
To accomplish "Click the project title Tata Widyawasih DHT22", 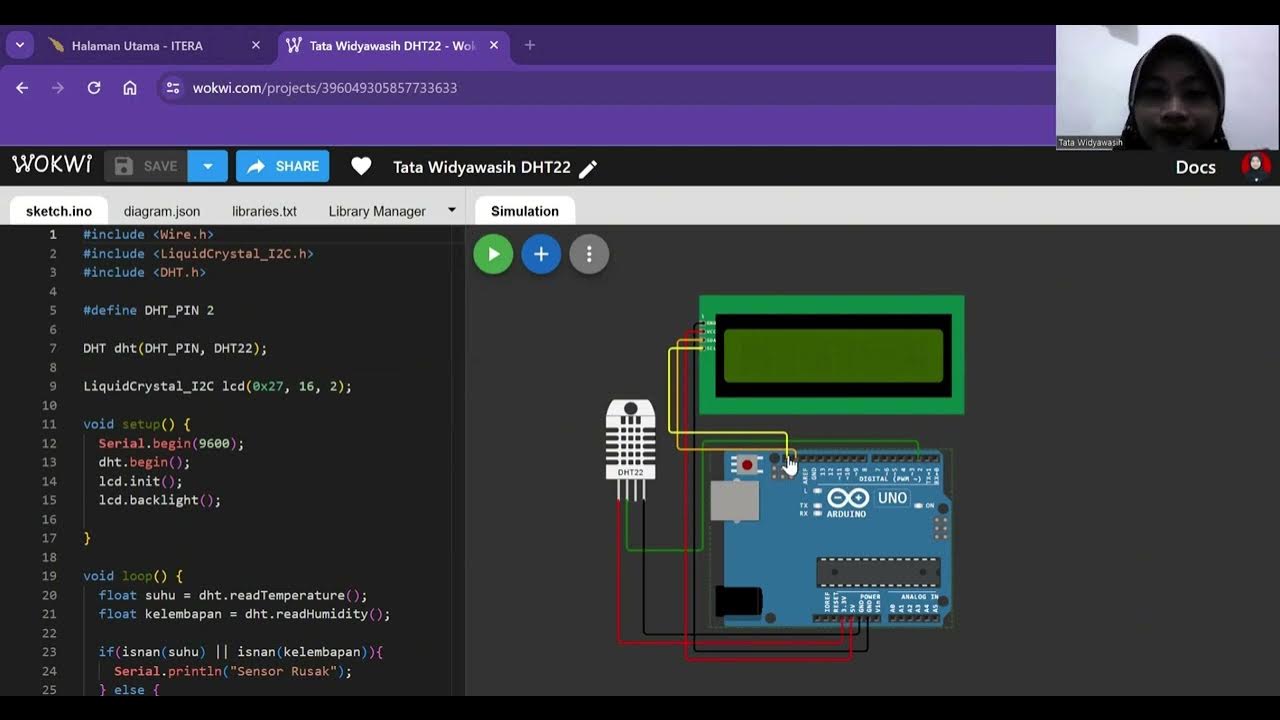I will pos(482,167).
